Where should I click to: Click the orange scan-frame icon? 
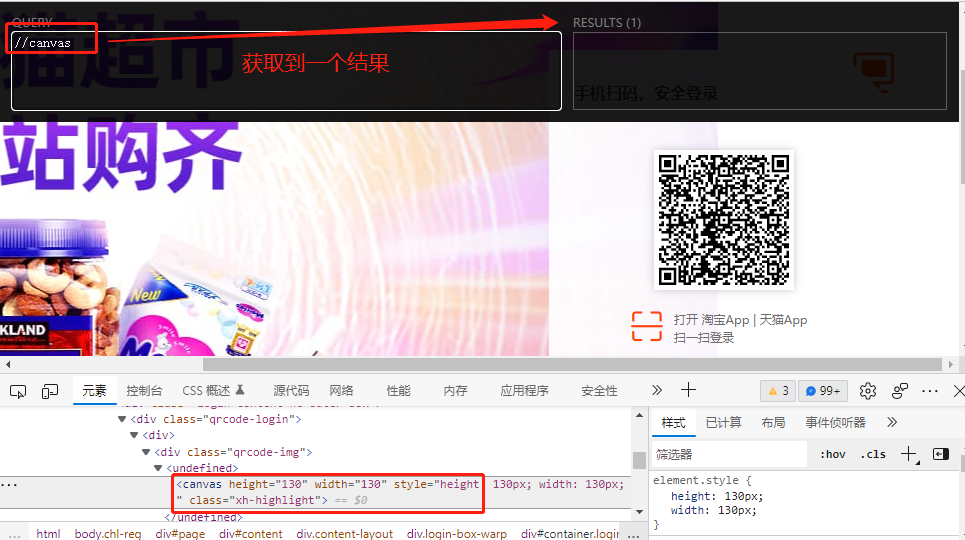(x=647, y=326)
